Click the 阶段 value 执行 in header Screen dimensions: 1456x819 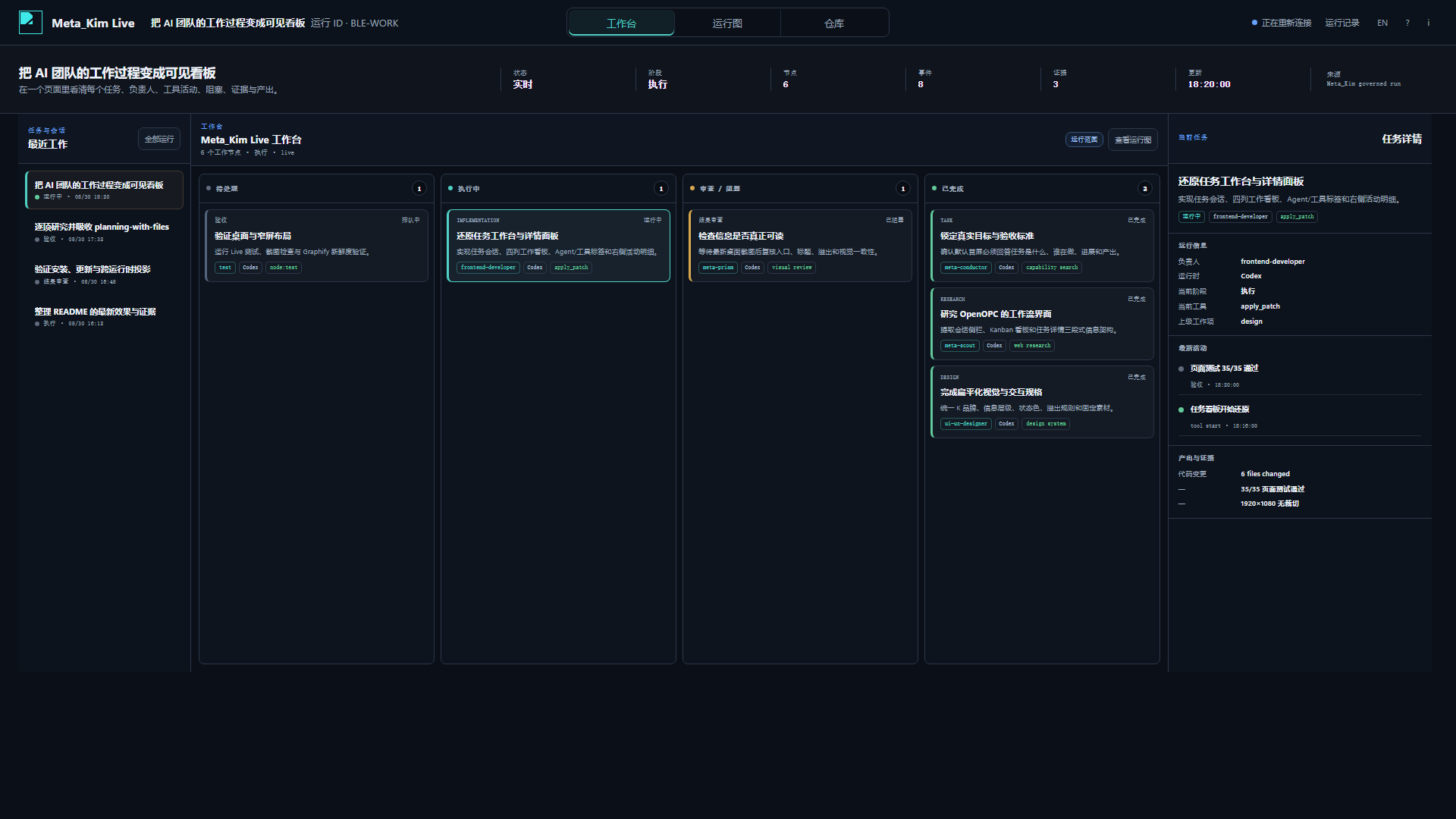click(x=657, y=84)
